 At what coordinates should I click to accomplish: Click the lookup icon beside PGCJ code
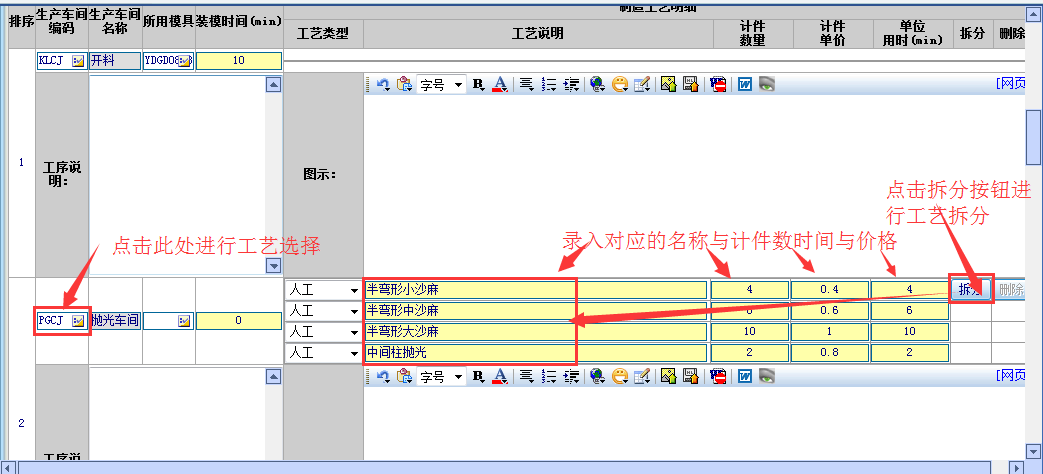coord(79,321)
